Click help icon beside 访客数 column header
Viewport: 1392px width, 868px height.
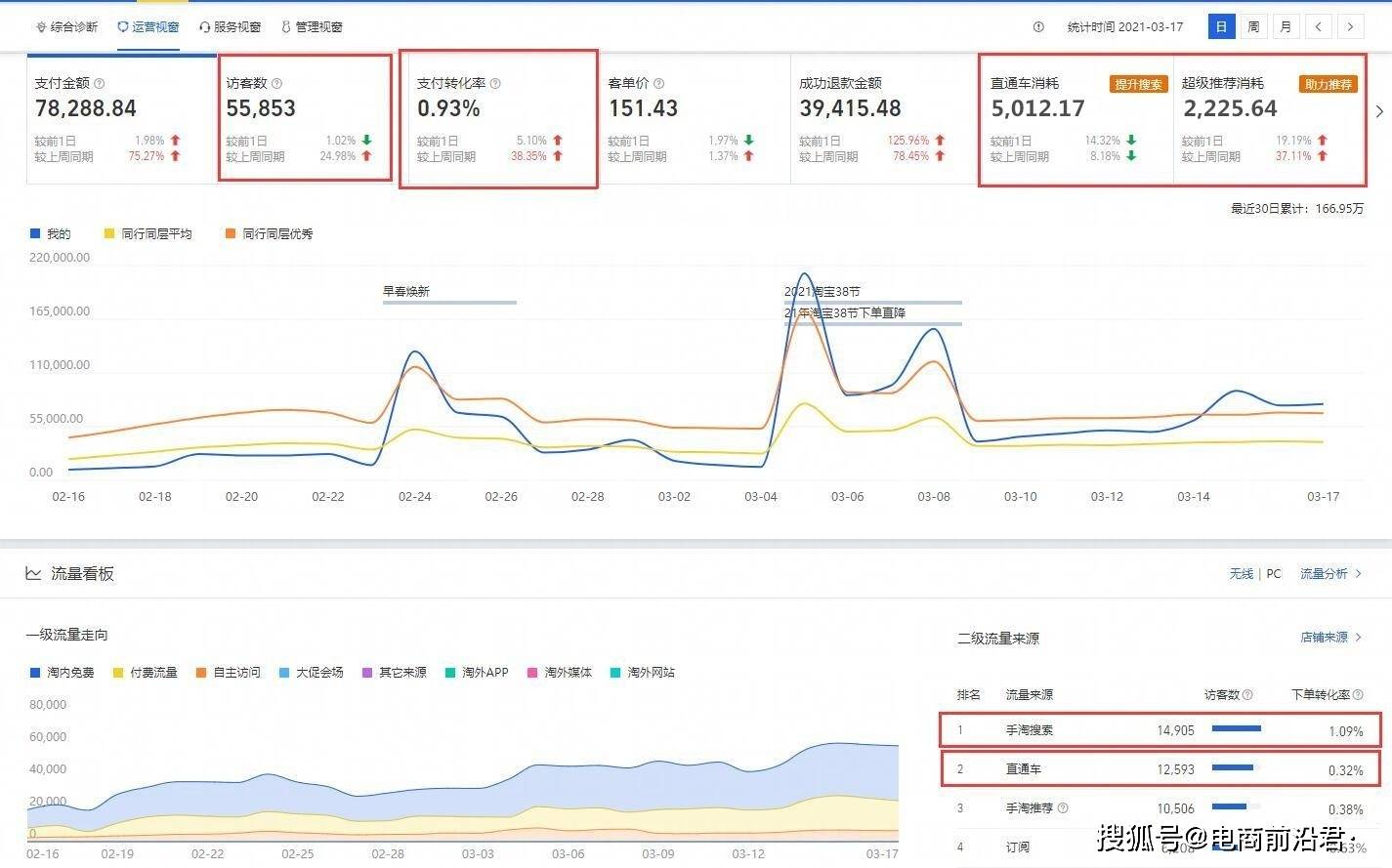(x=1247, y=695)
